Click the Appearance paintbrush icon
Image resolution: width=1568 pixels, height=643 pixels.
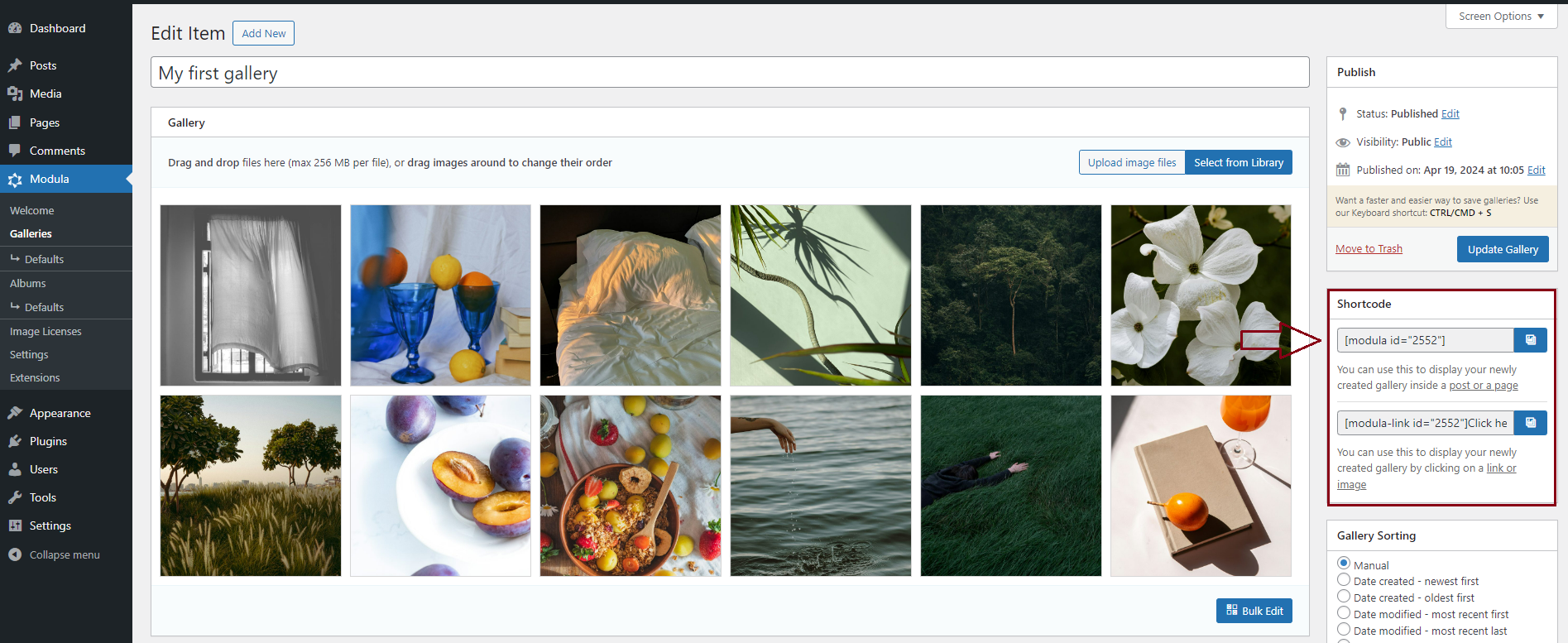15,413
